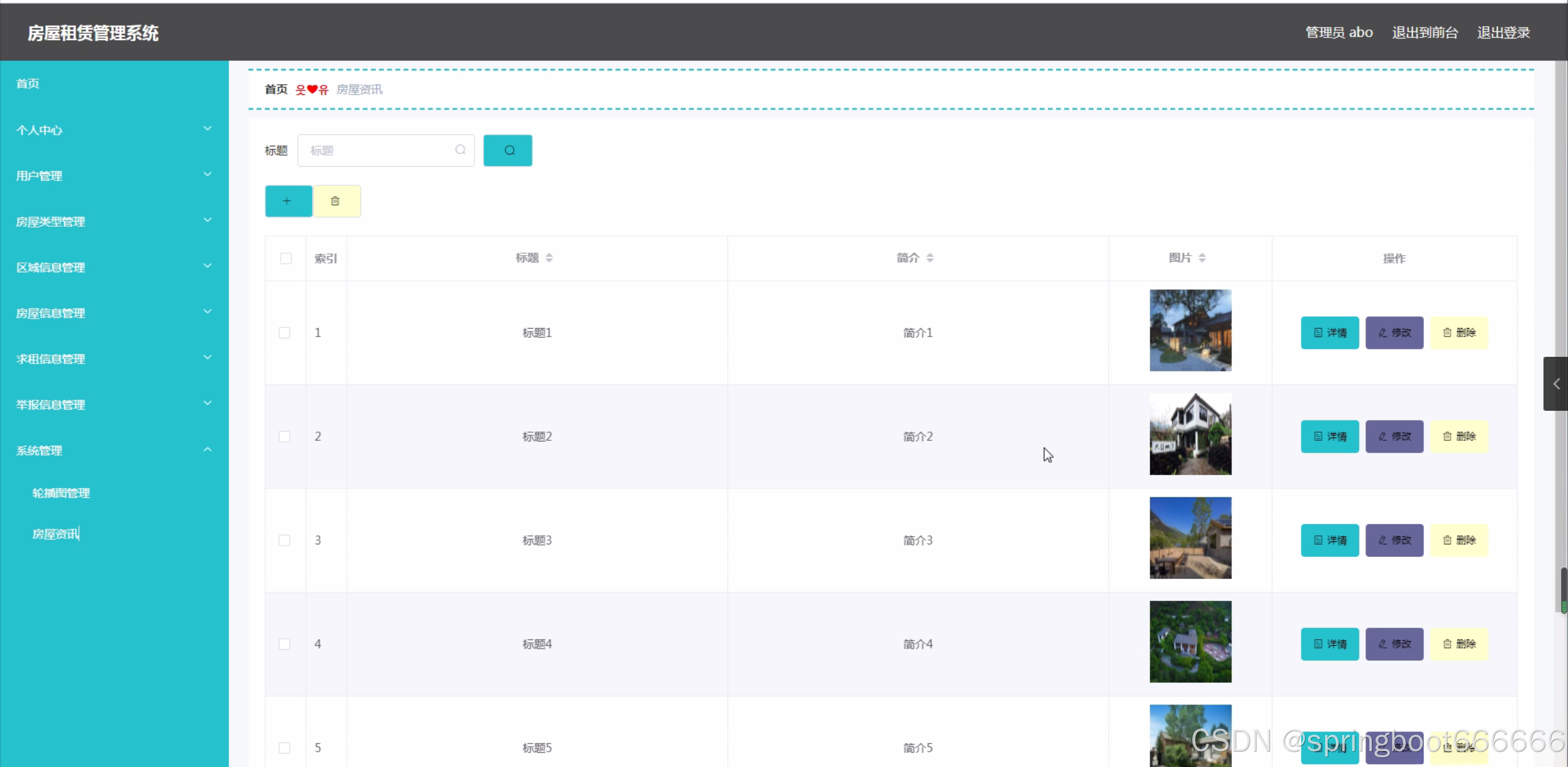
Task: Click the teal search magnifier button
Action: tap(508, 150)
